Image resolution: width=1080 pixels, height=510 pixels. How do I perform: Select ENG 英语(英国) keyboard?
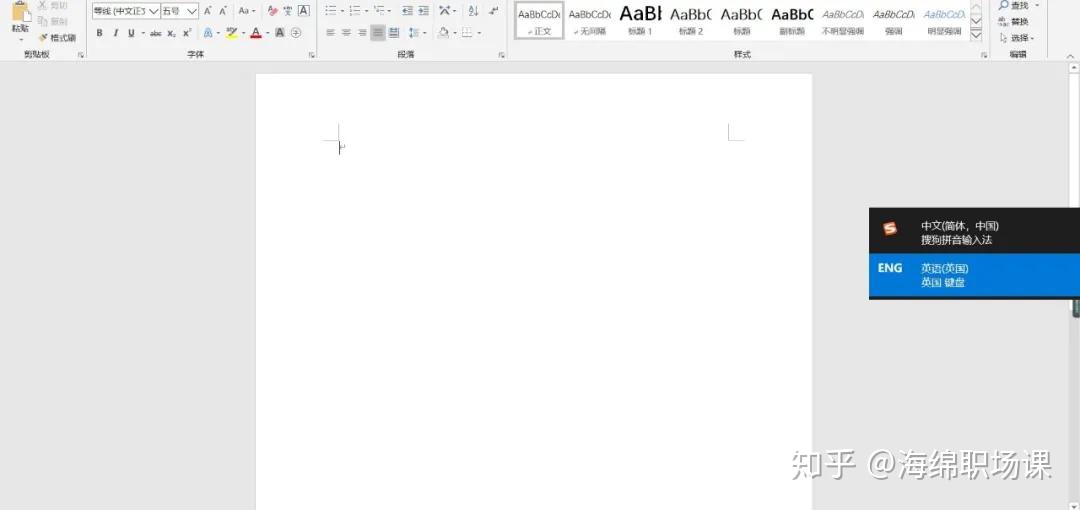tap(974, 275)
